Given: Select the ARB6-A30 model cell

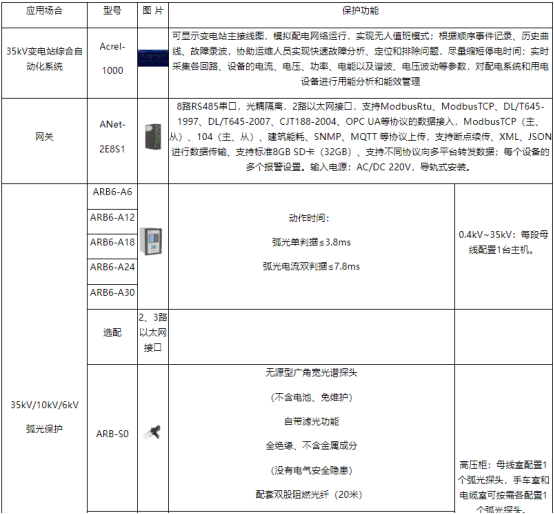Looking at the screenshot, I should click(112, 297).
